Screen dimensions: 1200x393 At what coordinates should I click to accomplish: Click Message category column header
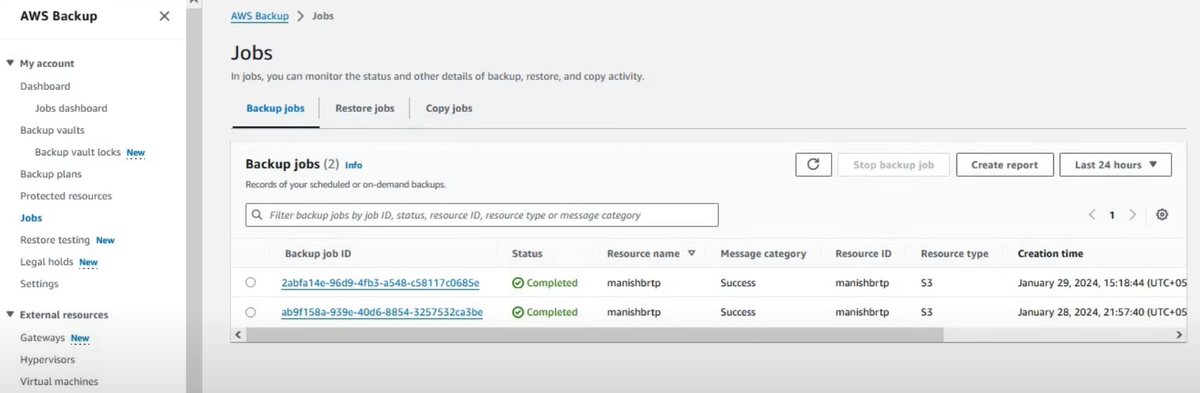click(x=763, y=254)
